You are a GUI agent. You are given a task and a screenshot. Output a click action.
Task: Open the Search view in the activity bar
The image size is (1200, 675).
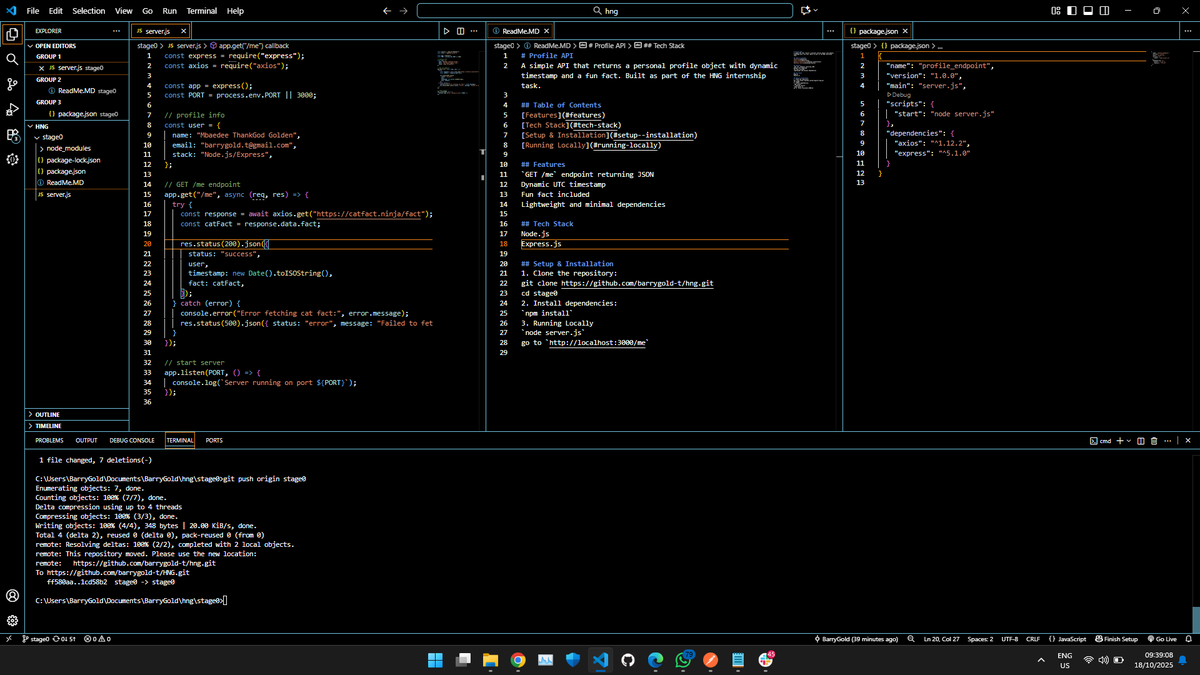tap(11, 60)
